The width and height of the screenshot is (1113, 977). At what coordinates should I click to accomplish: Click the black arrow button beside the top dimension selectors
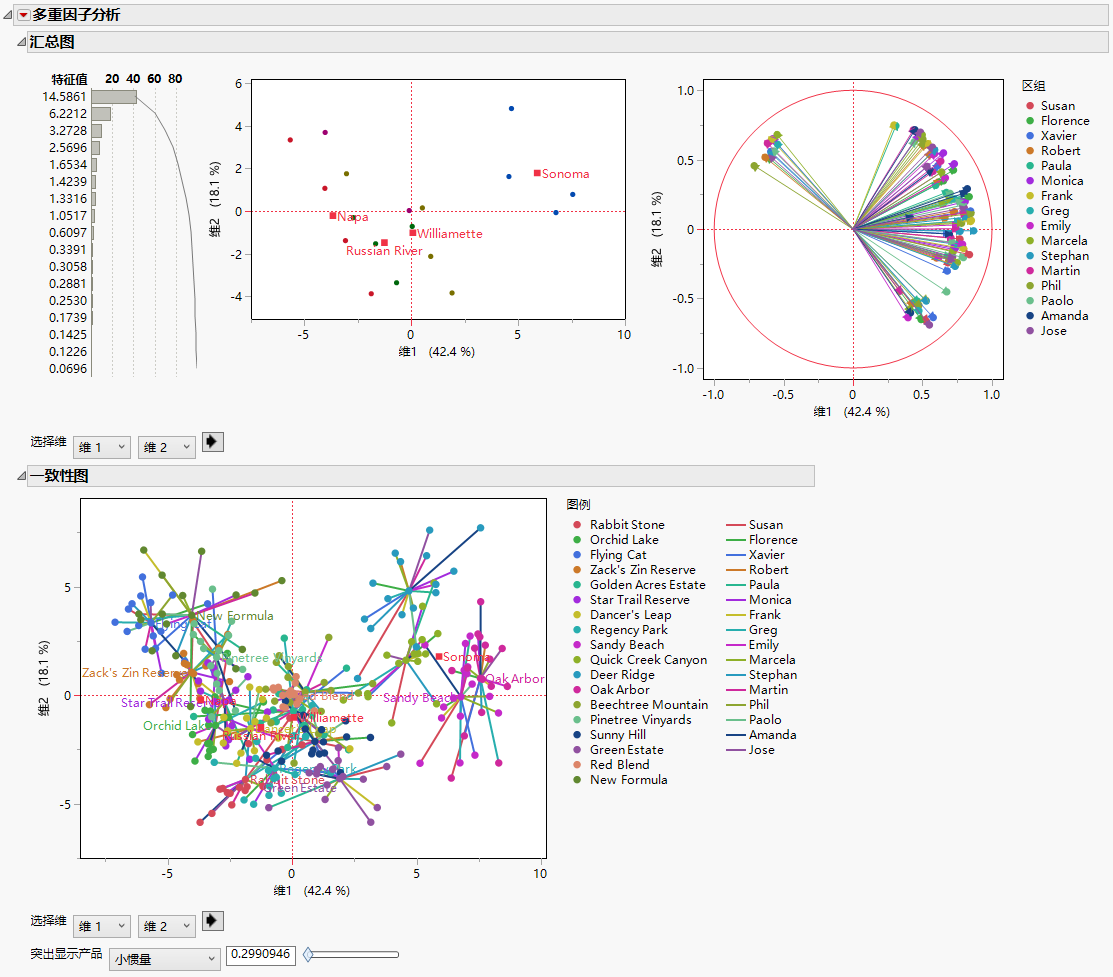coord(212,441)
